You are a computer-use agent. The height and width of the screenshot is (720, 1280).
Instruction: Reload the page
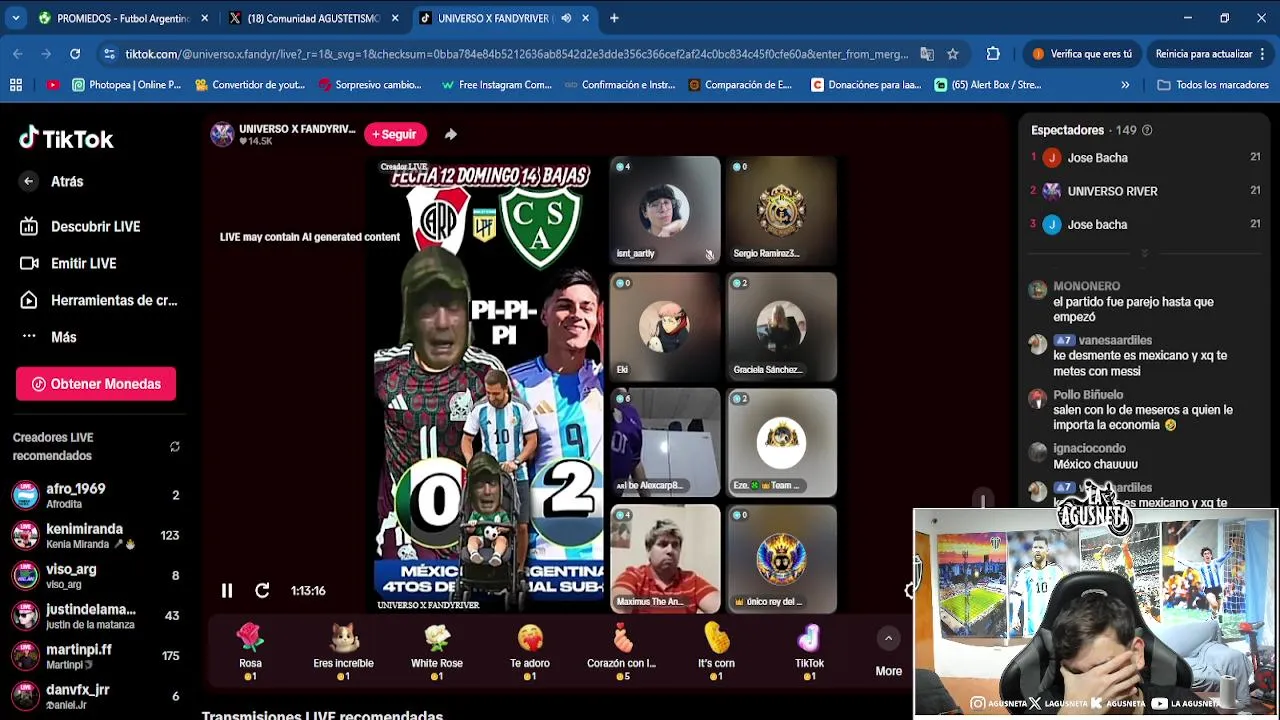tap(75, 54)
